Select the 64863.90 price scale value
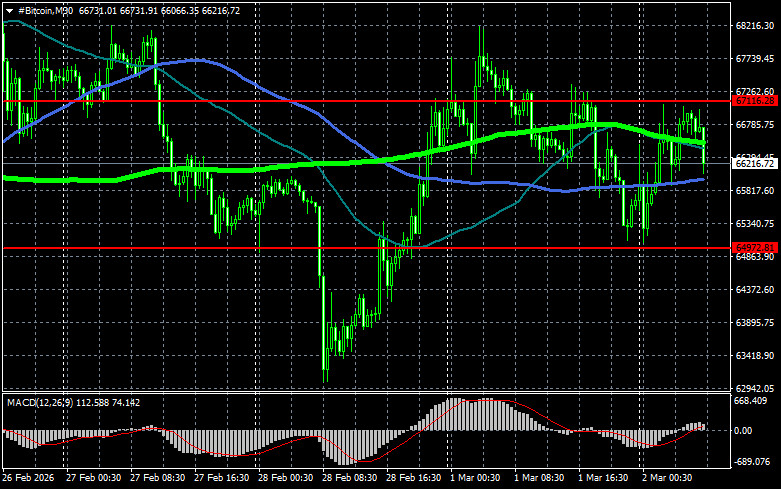This screenshot has width=781, height=489. coord(755,257)
